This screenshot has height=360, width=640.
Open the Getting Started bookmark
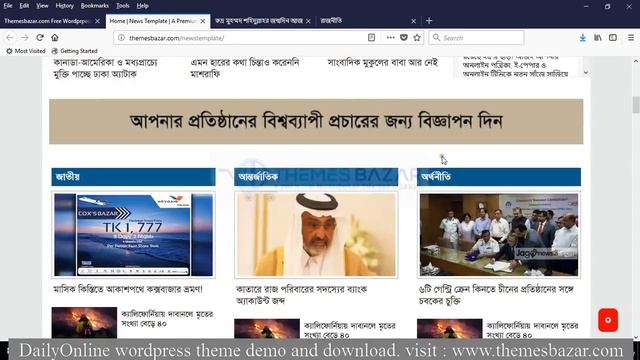point(75,51)
